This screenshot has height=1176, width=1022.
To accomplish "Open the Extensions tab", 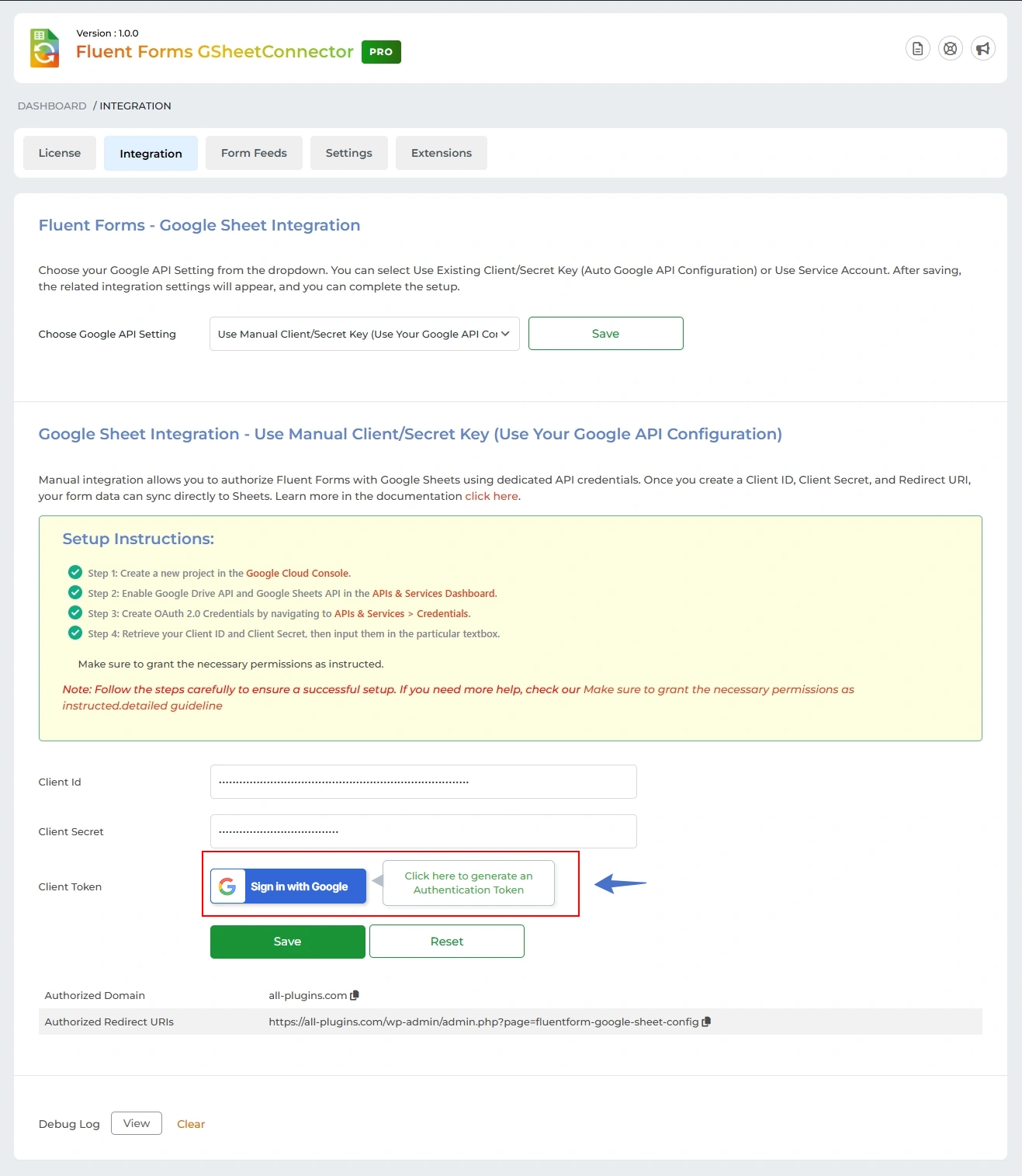I will tap(441, 153).
